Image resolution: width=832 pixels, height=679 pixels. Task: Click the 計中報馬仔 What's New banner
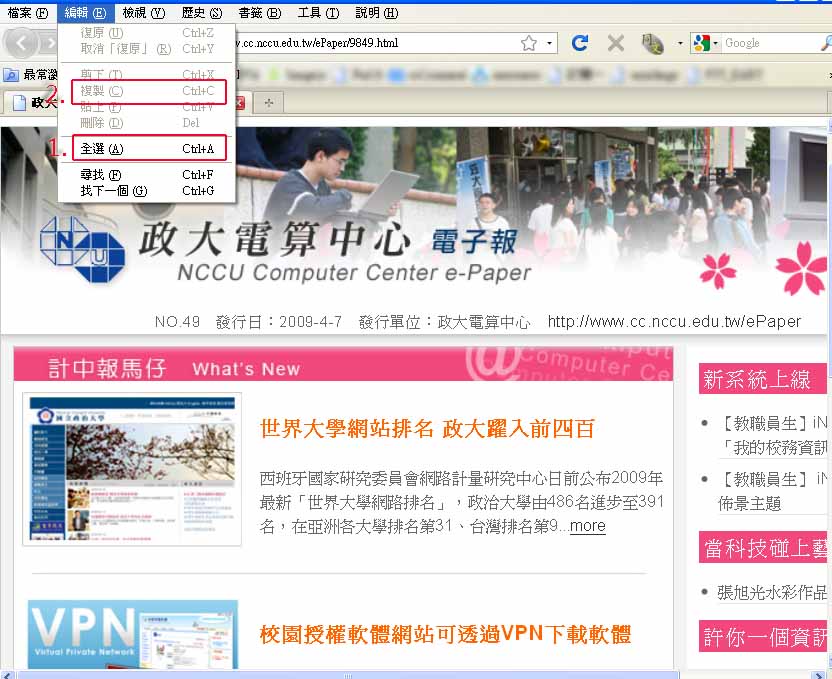(343, 364)
